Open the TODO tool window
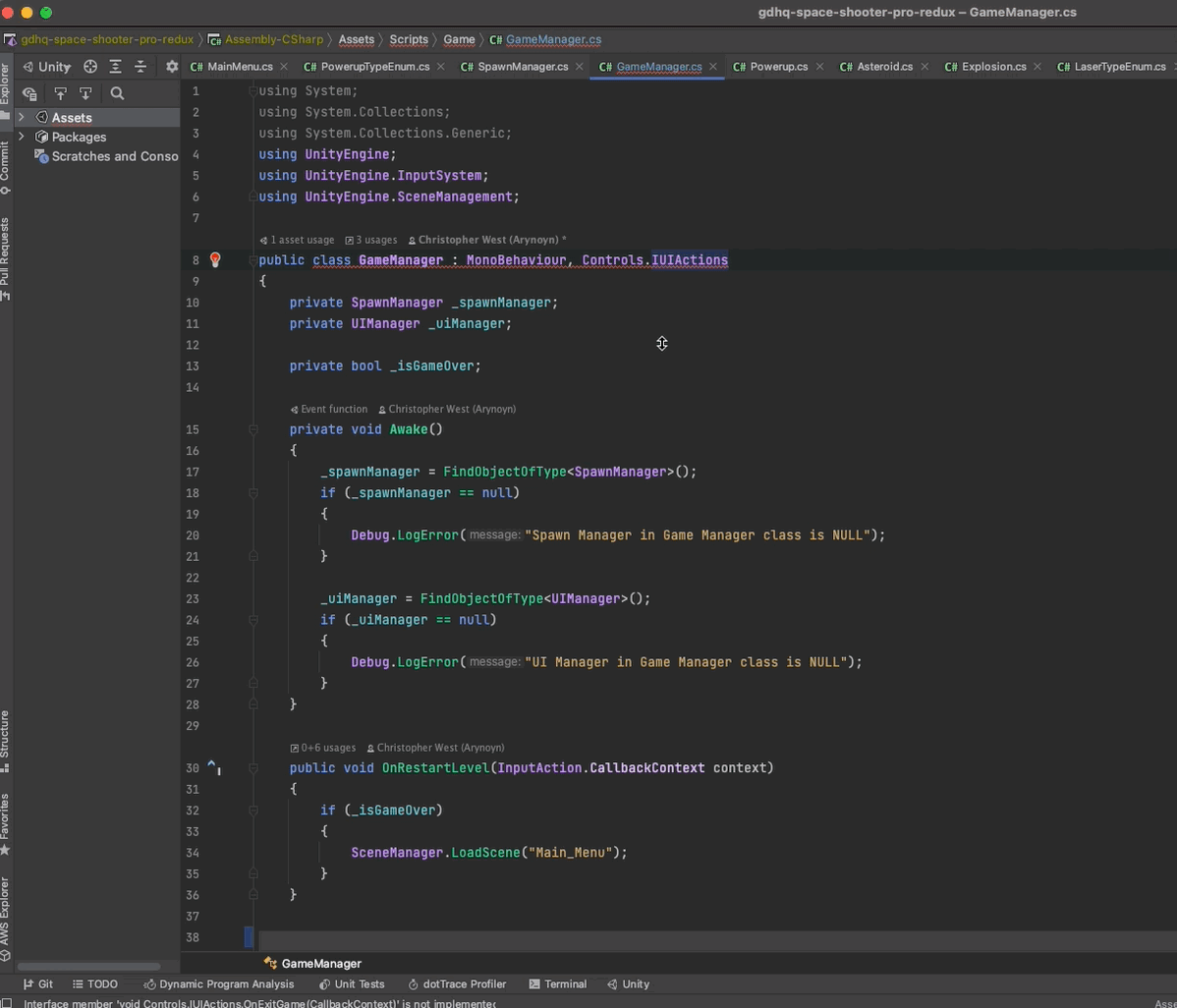This screenshot has height=1008, width=1177. (95, 984)
